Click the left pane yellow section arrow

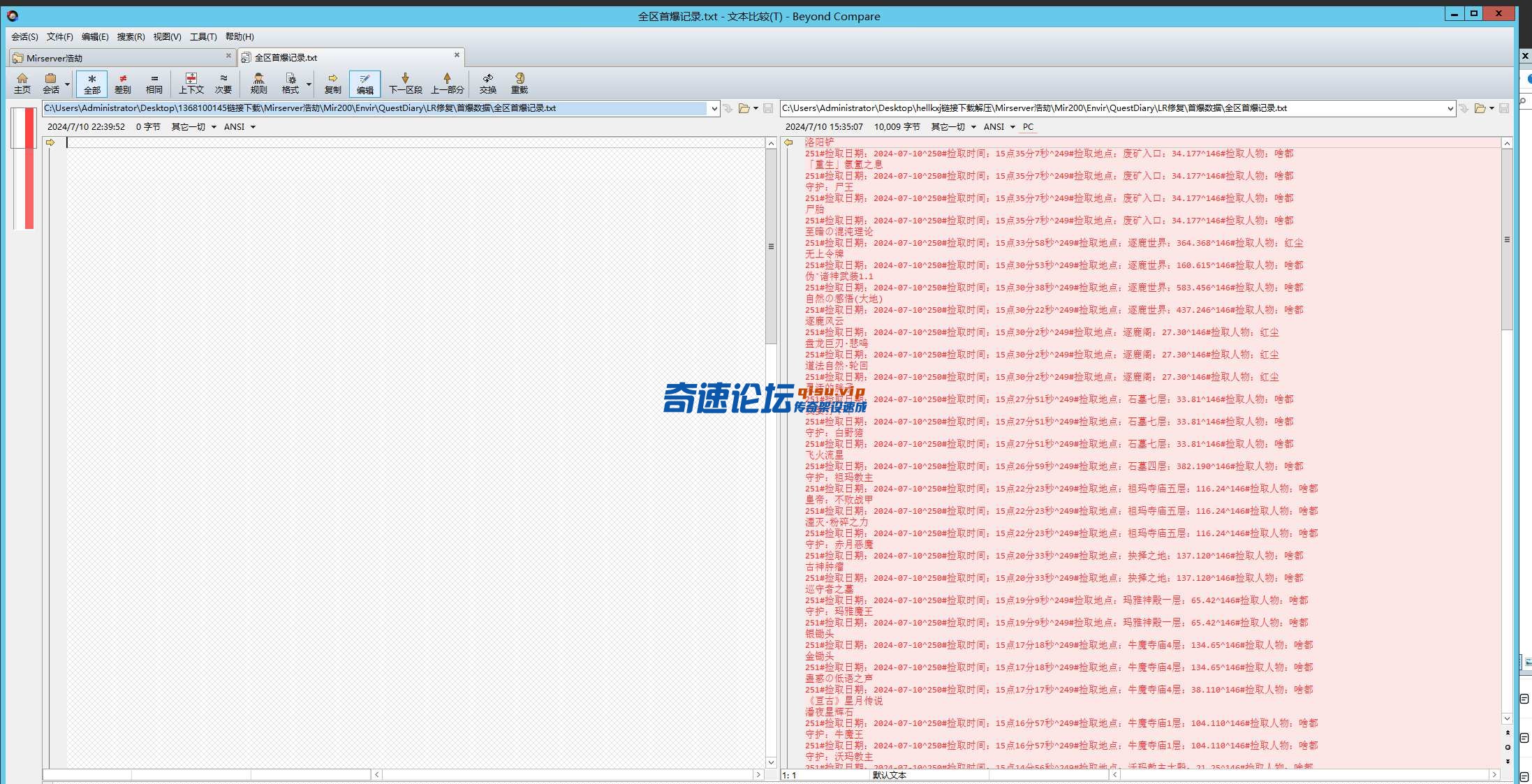coord(50,142)
